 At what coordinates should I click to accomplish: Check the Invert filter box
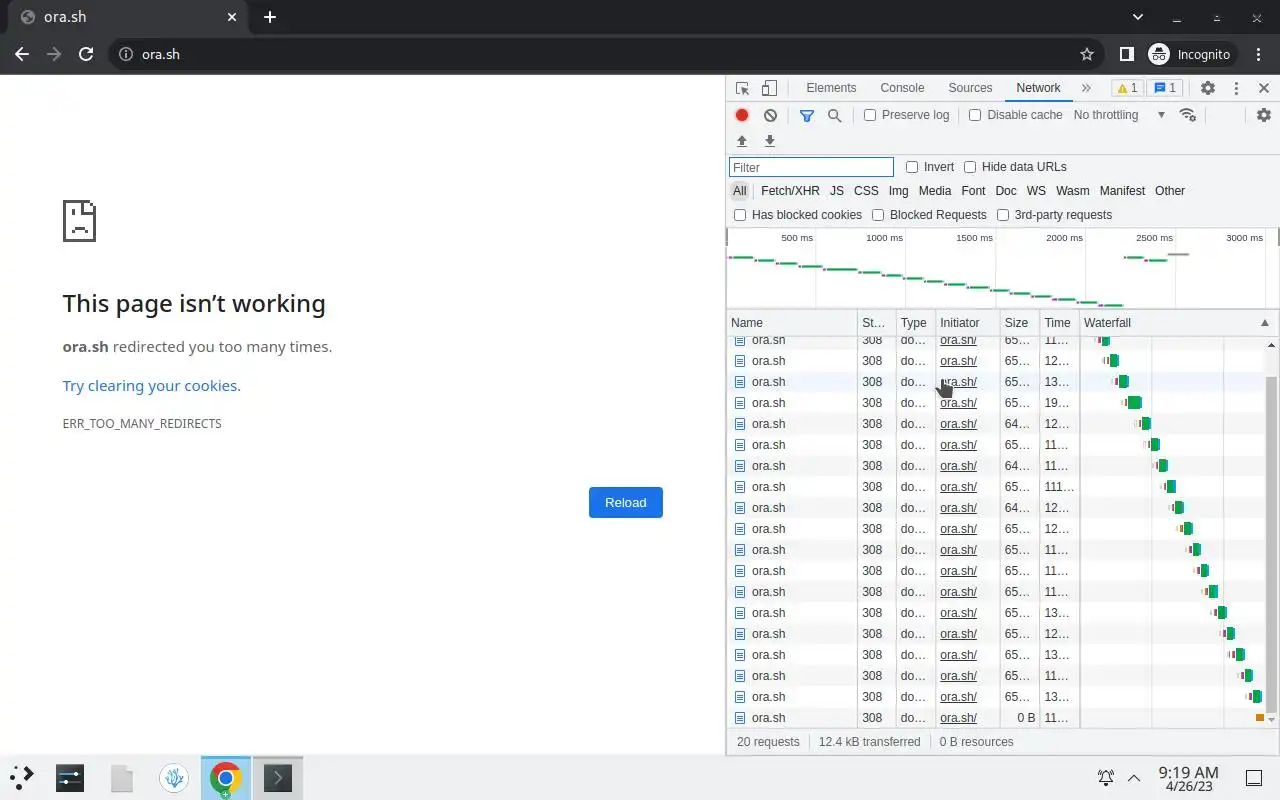point(912,167)
